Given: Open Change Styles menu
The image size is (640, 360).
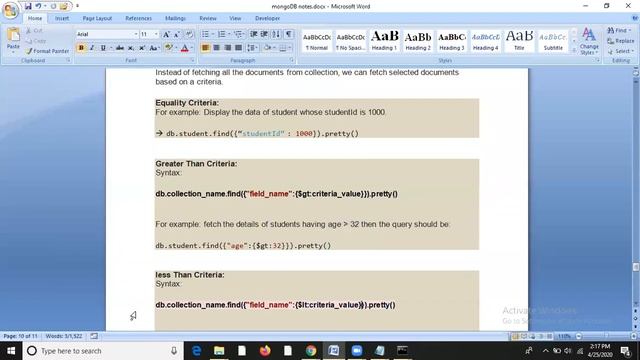Looking at the screenshot, I should 589,41.
